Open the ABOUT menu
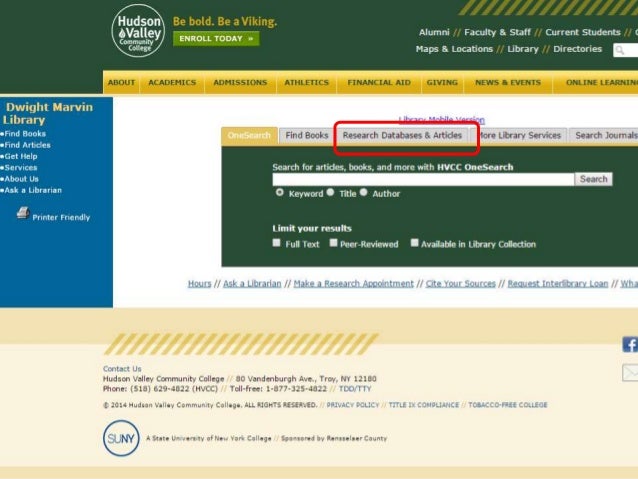 point(121,83)
